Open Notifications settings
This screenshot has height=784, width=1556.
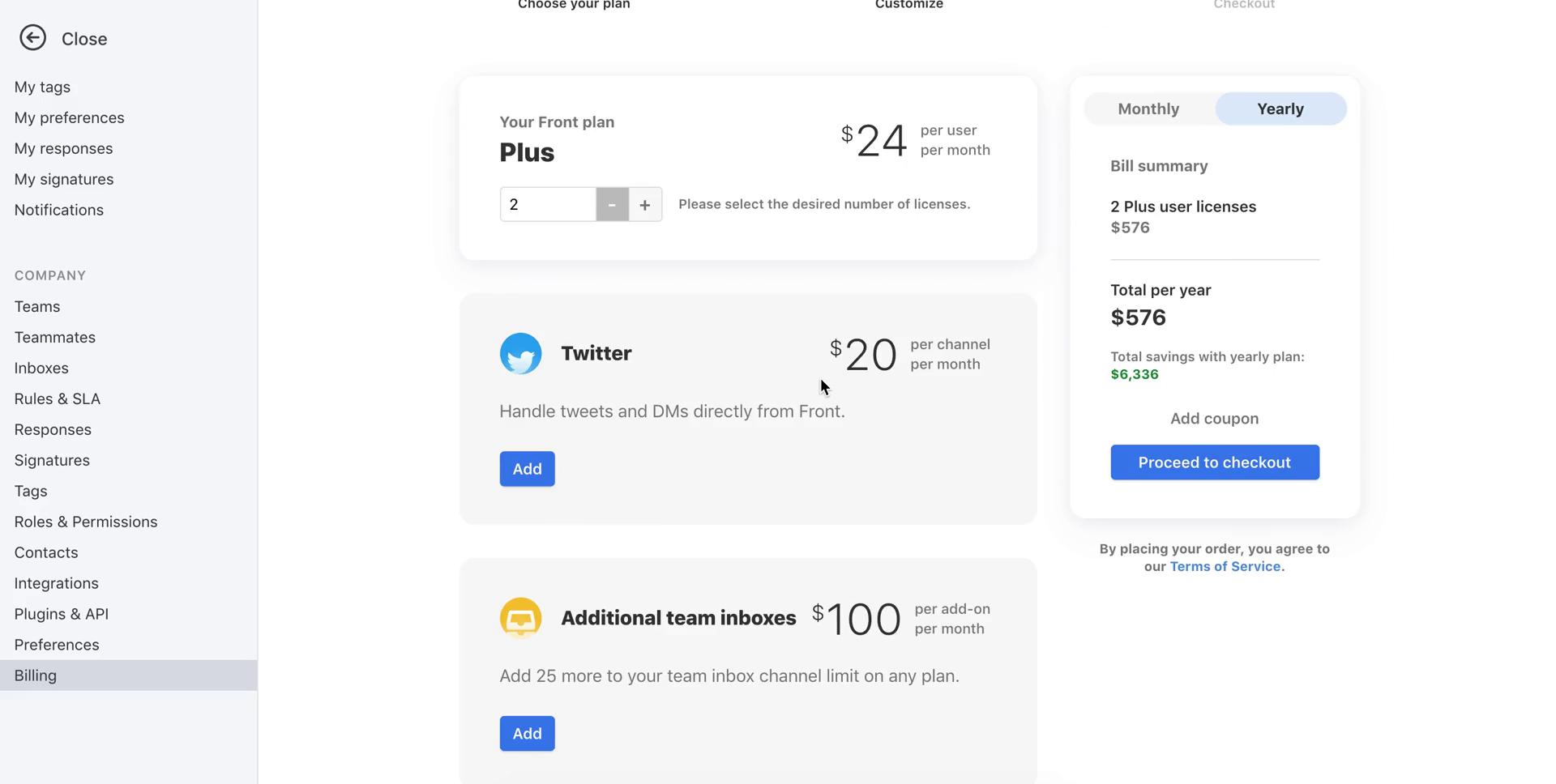pyautogui.click(x=59, y=211)
